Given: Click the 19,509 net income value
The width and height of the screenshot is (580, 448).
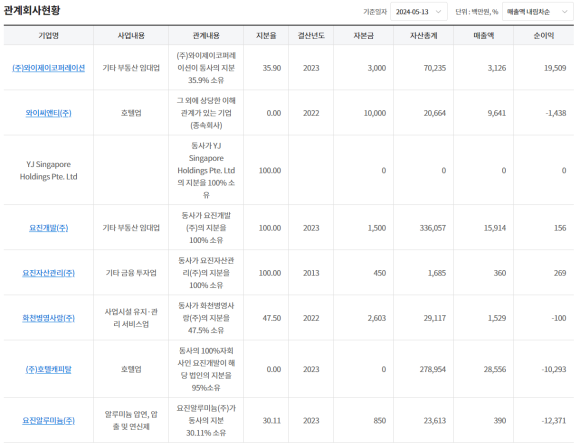Looking at the screenshot, I should pos(555,68).
